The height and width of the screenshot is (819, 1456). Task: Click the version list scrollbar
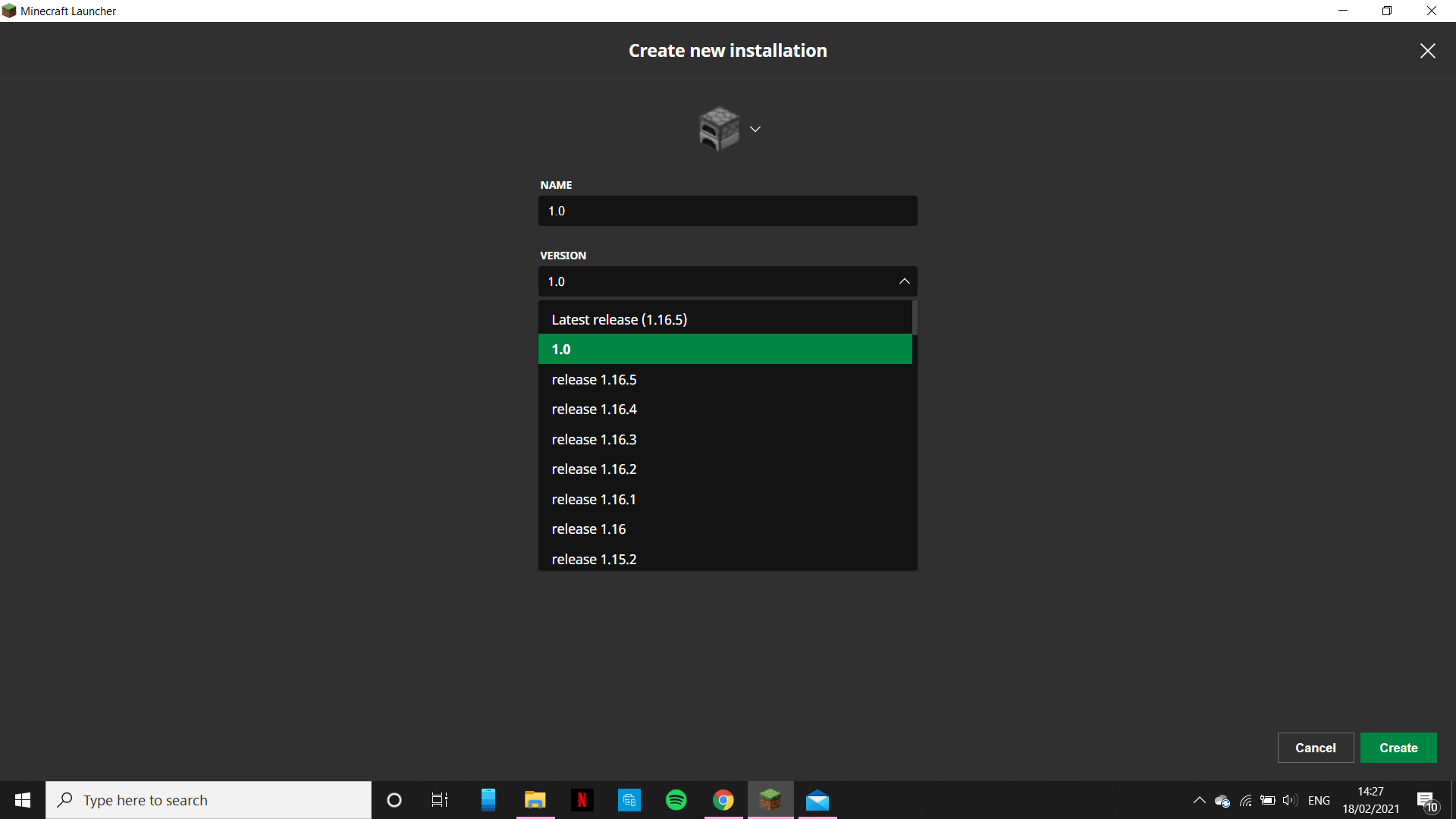click(x=915, y=318)
